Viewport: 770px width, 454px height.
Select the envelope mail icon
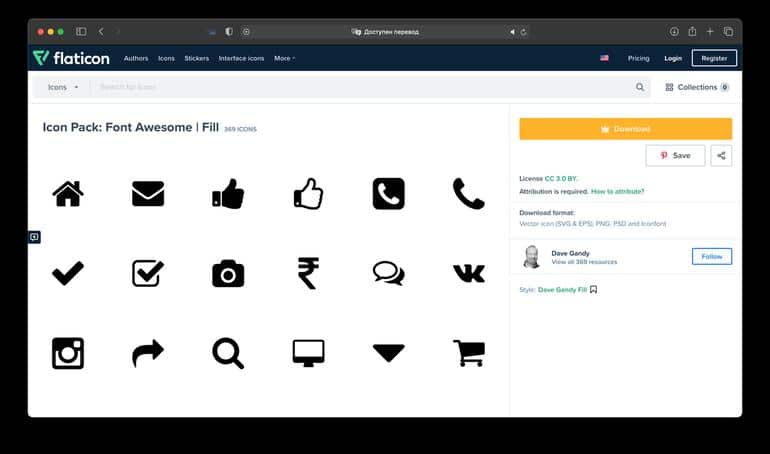pos(148,193)
